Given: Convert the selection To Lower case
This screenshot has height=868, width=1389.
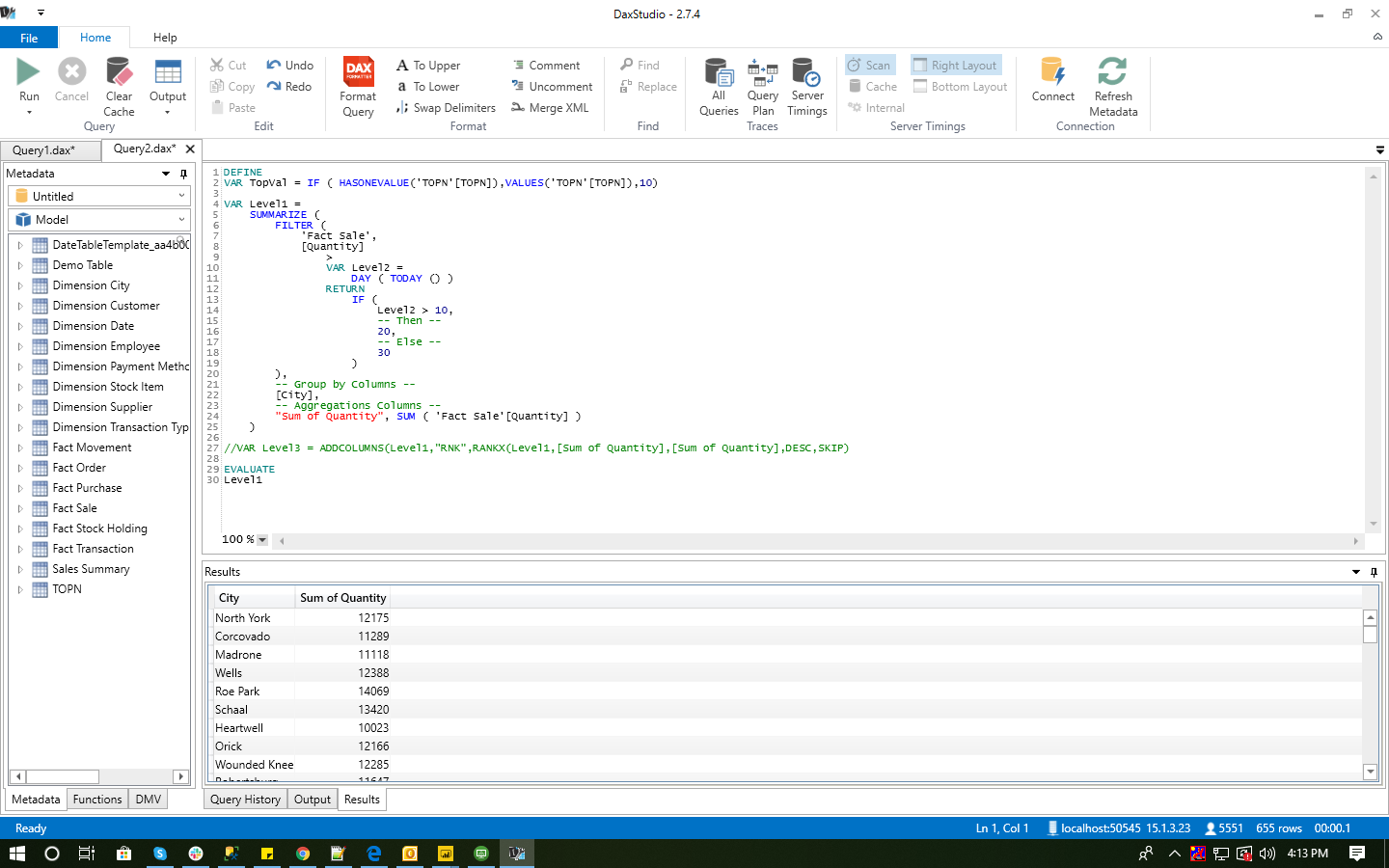Looking at the screenshot, I should tap(428, 87).
